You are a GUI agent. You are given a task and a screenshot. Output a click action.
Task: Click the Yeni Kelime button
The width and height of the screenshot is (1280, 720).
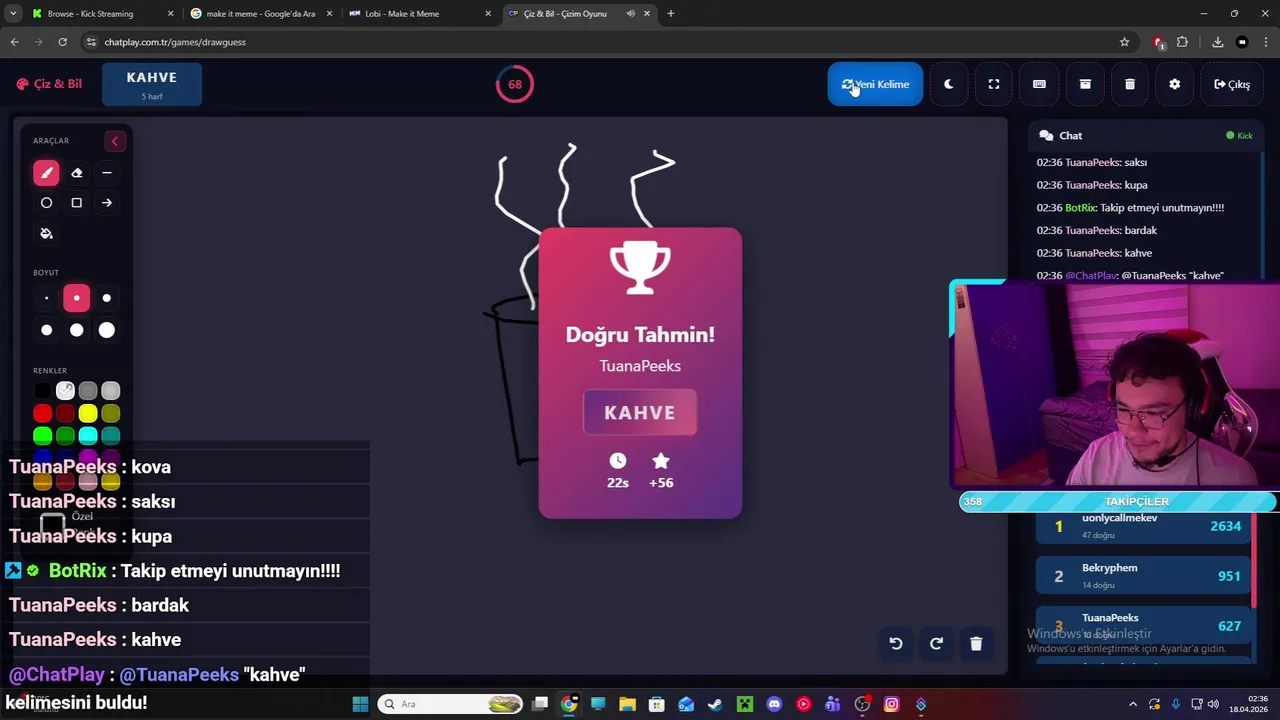point(875,84)
